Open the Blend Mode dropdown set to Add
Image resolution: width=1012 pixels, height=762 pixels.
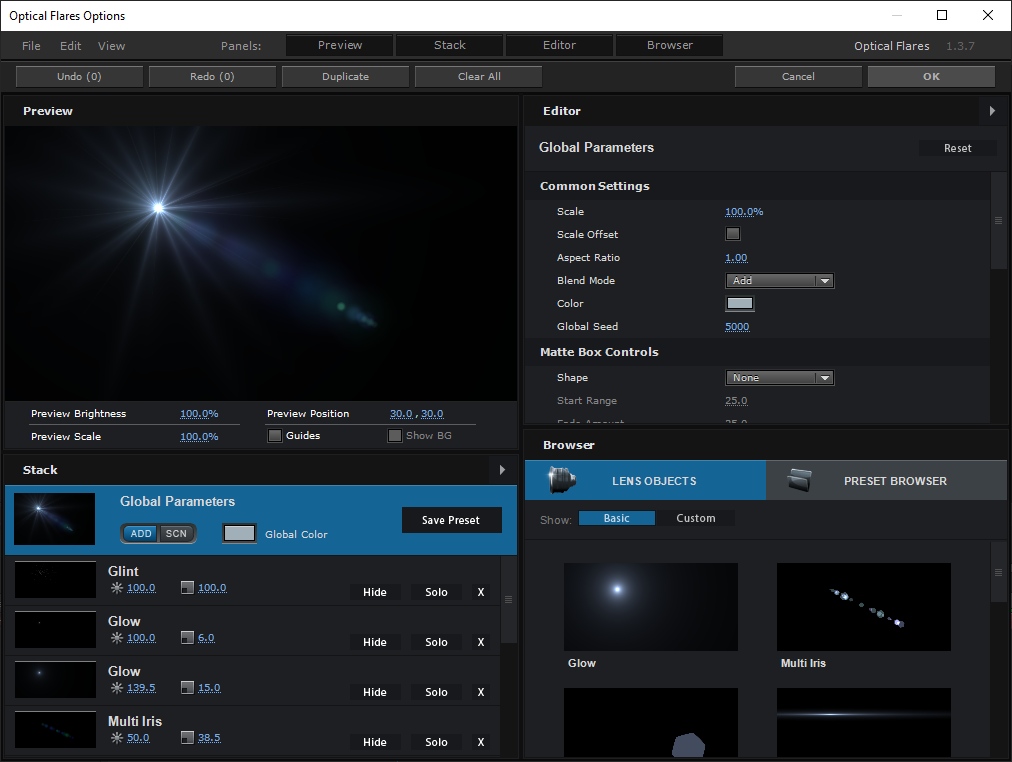[780, 281]
